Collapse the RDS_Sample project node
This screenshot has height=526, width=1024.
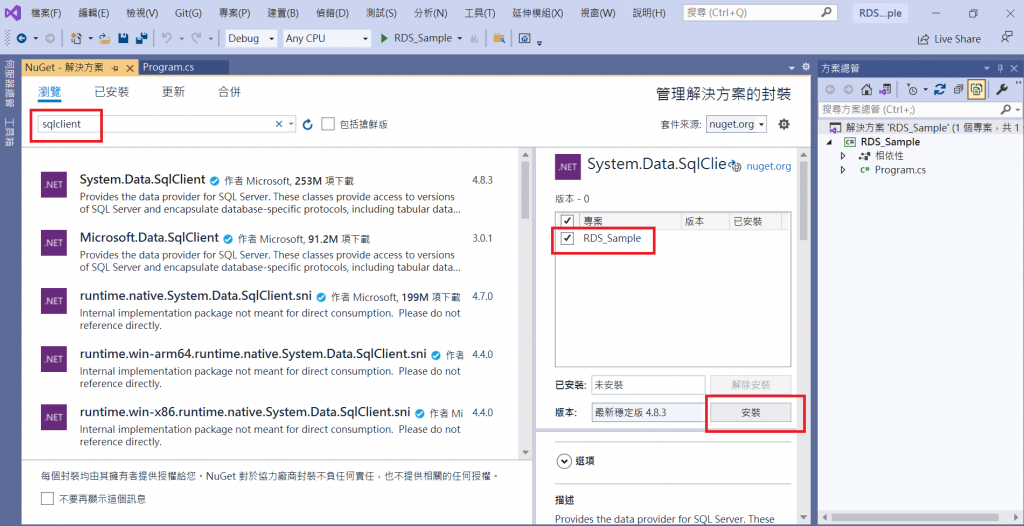(x=829, y=142)
